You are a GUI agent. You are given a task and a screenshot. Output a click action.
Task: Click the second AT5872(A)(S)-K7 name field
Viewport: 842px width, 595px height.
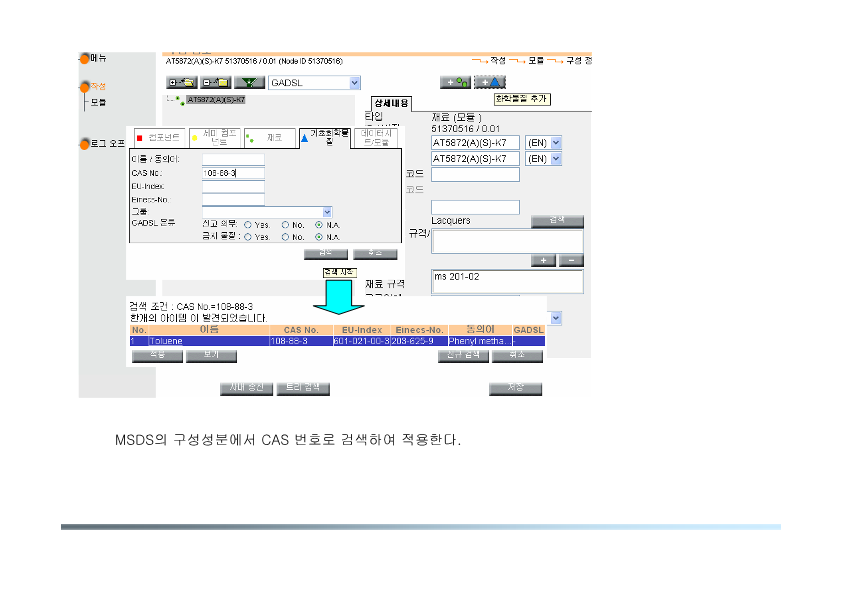point(475,159)
